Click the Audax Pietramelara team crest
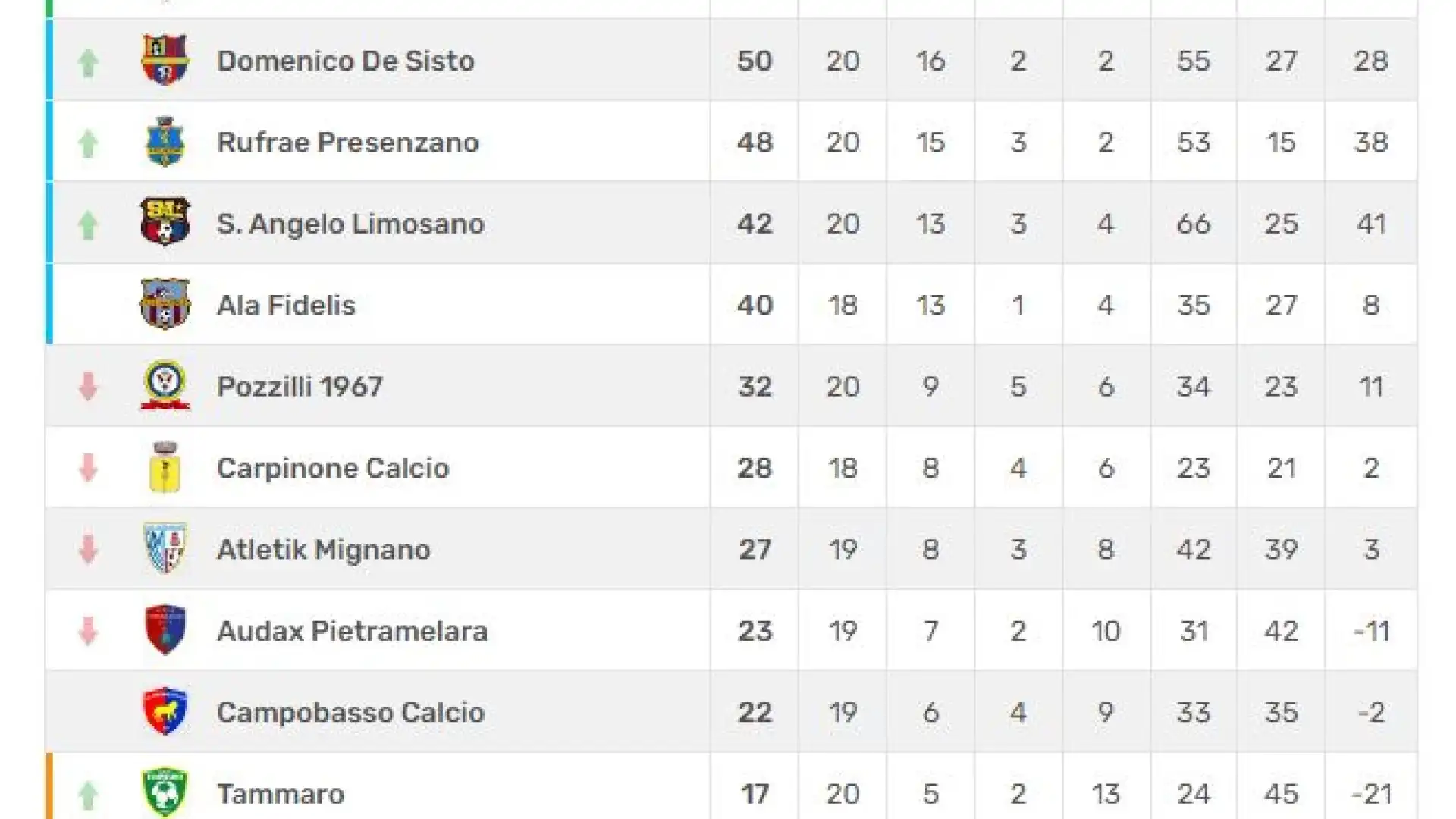Image resolution: width=1456 pixels, height=819 pixels. point(165,630)
